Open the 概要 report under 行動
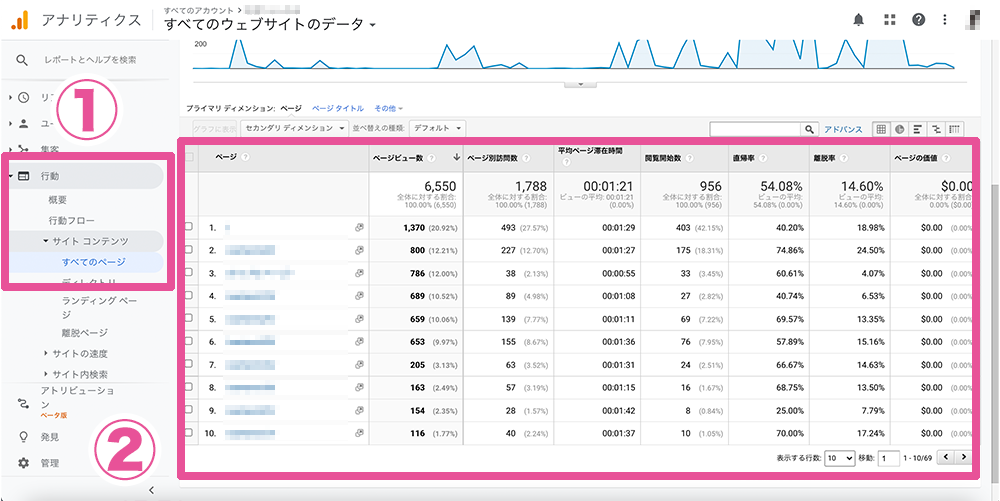The height and width of the screenshot is (501, 1000). point(57,200)
